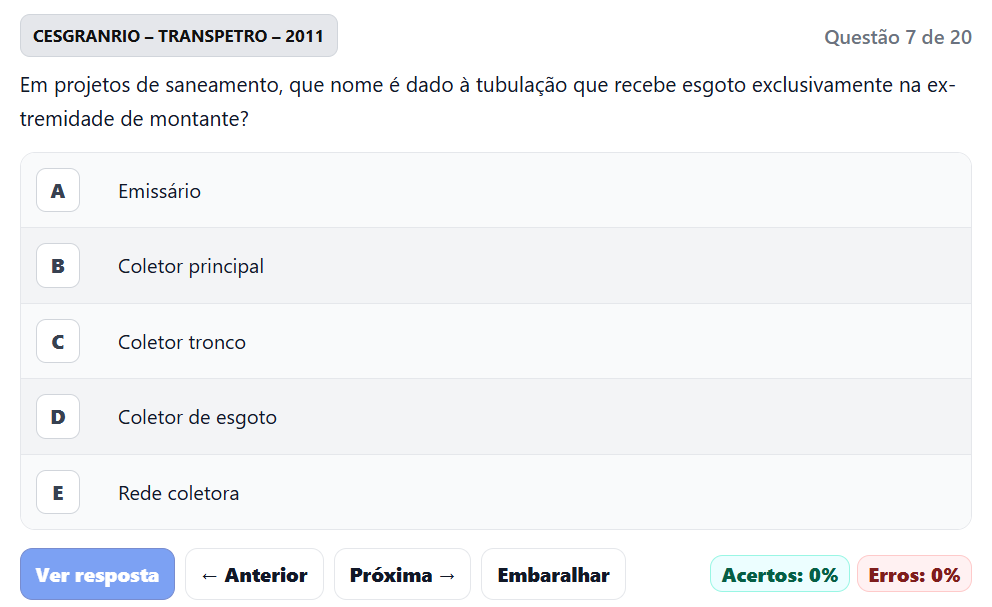Viewport: 992px width, 607px height.
Task: Click the 'Questão 7 de 20' counter
Action: pos(897,38)
